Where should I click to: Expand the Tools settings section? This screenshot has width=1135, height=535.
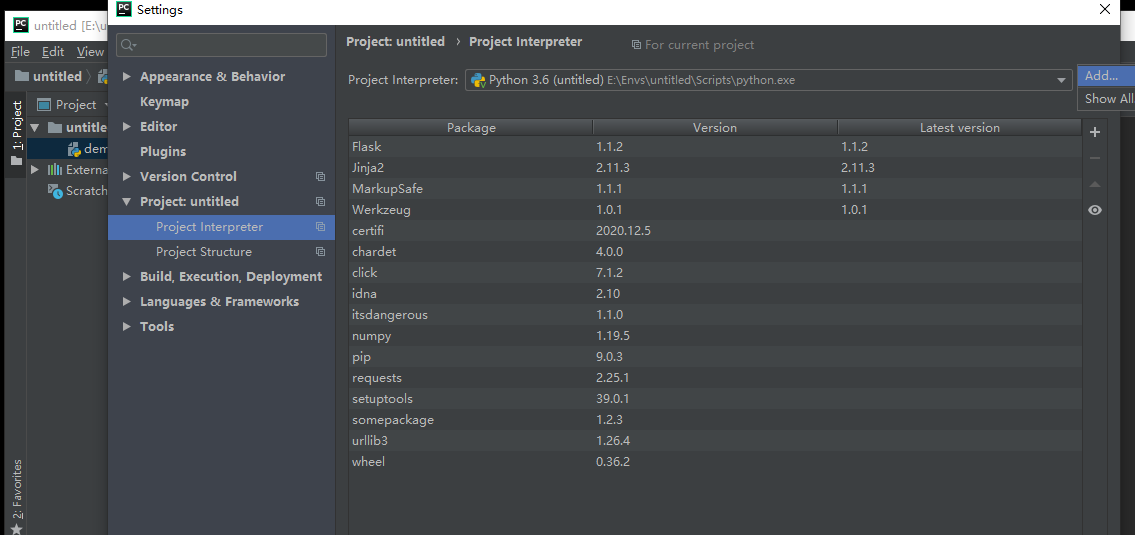pyautogui.click(x=127, y=327)
